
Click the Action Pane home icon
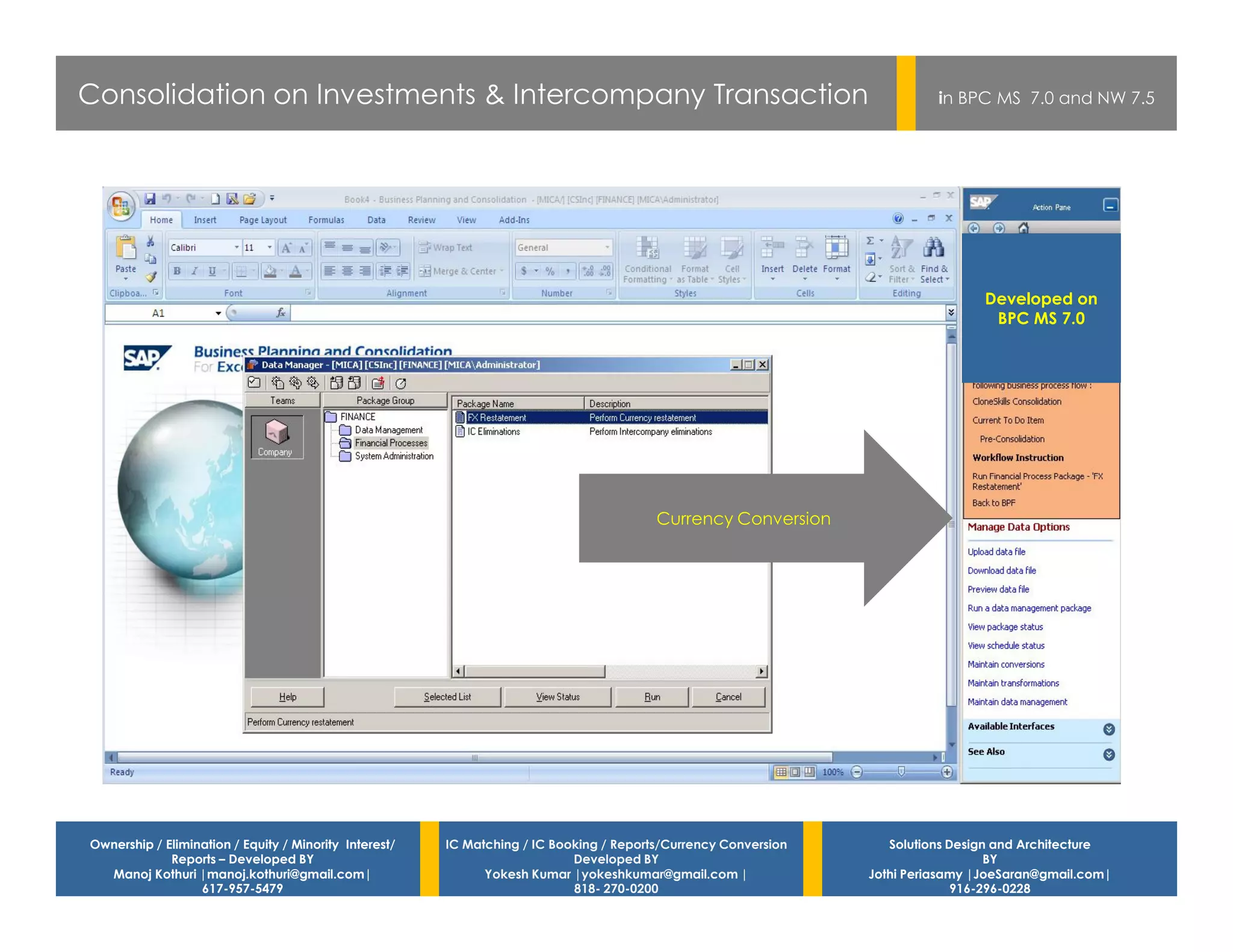1023,228
